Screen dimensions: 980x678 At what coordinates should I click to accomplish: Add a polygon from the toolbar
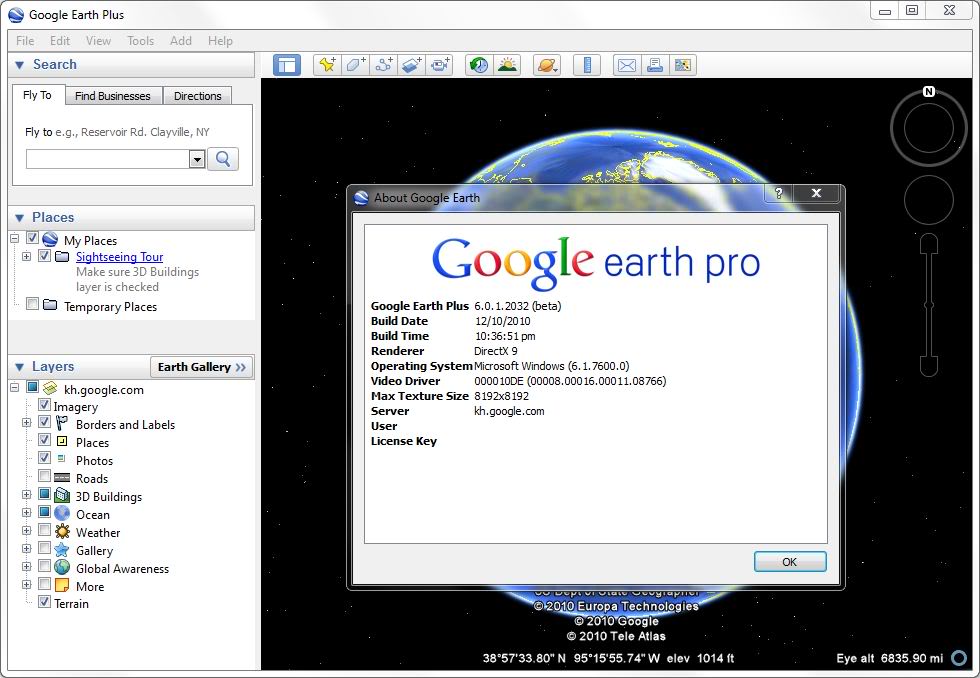pos(356,65)
